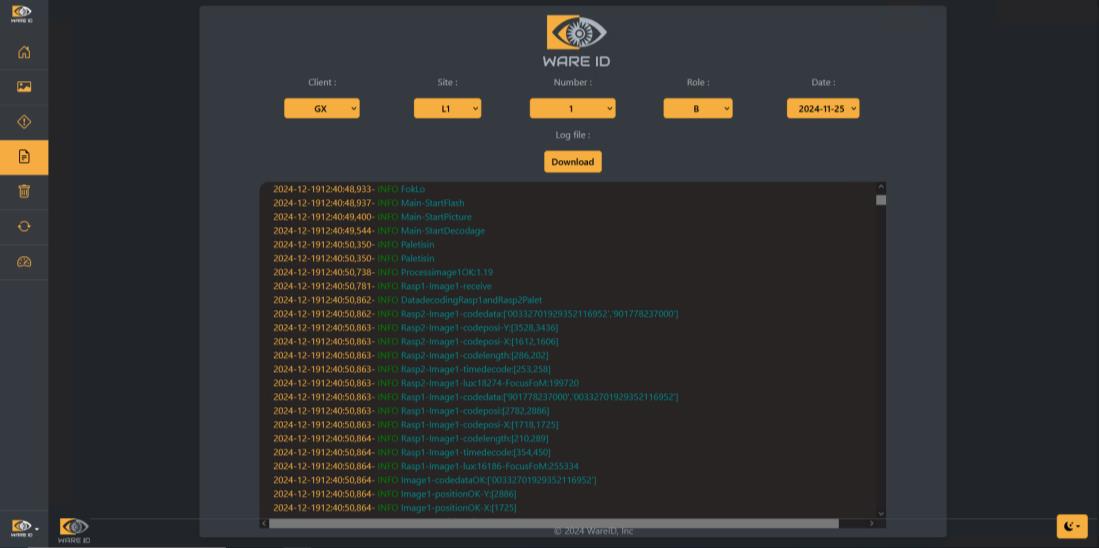Click the Ware ID logo at top-left of sidebar

coord(21,13)
